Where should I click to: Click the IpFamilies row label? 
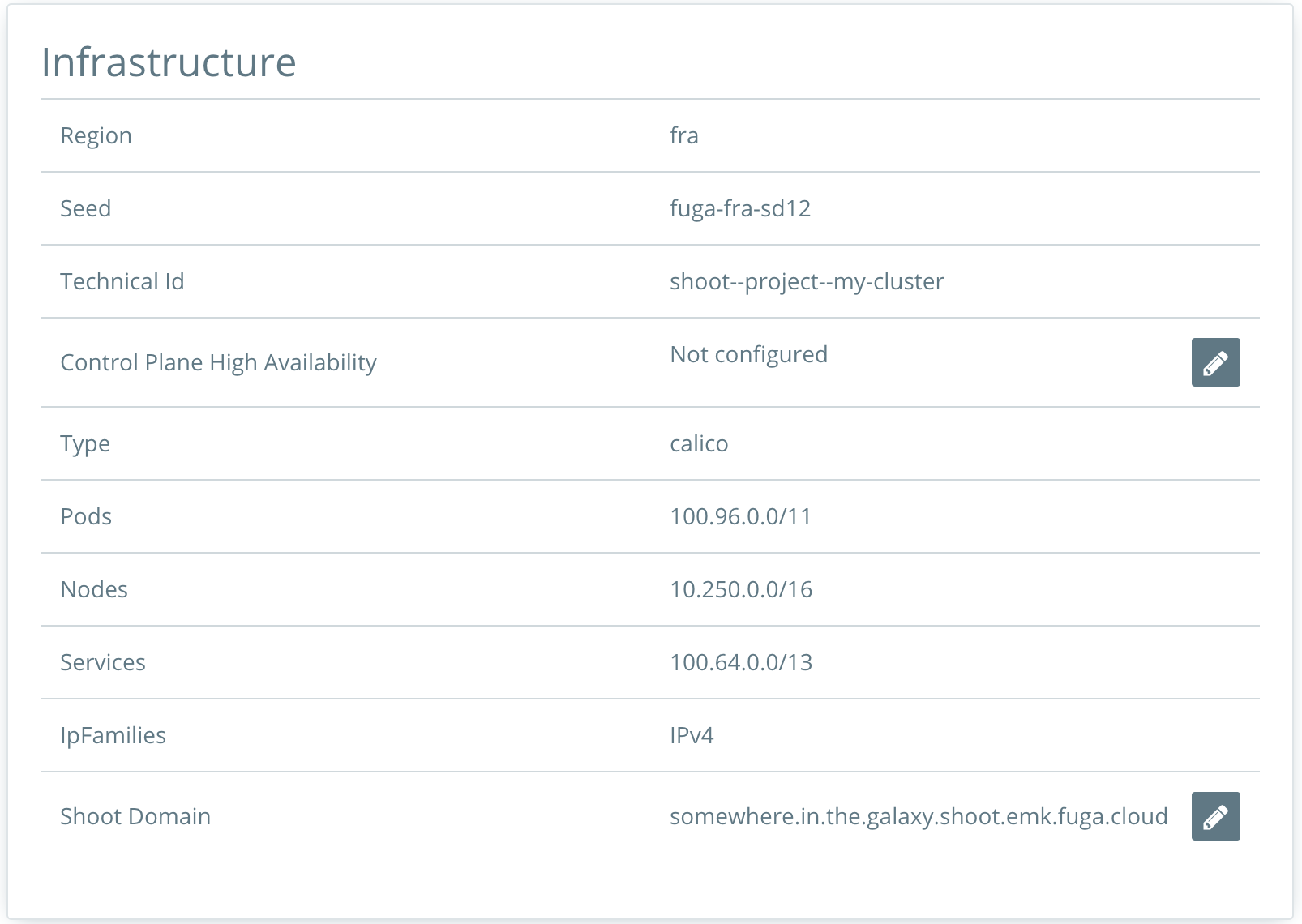(x=113, y=735)
